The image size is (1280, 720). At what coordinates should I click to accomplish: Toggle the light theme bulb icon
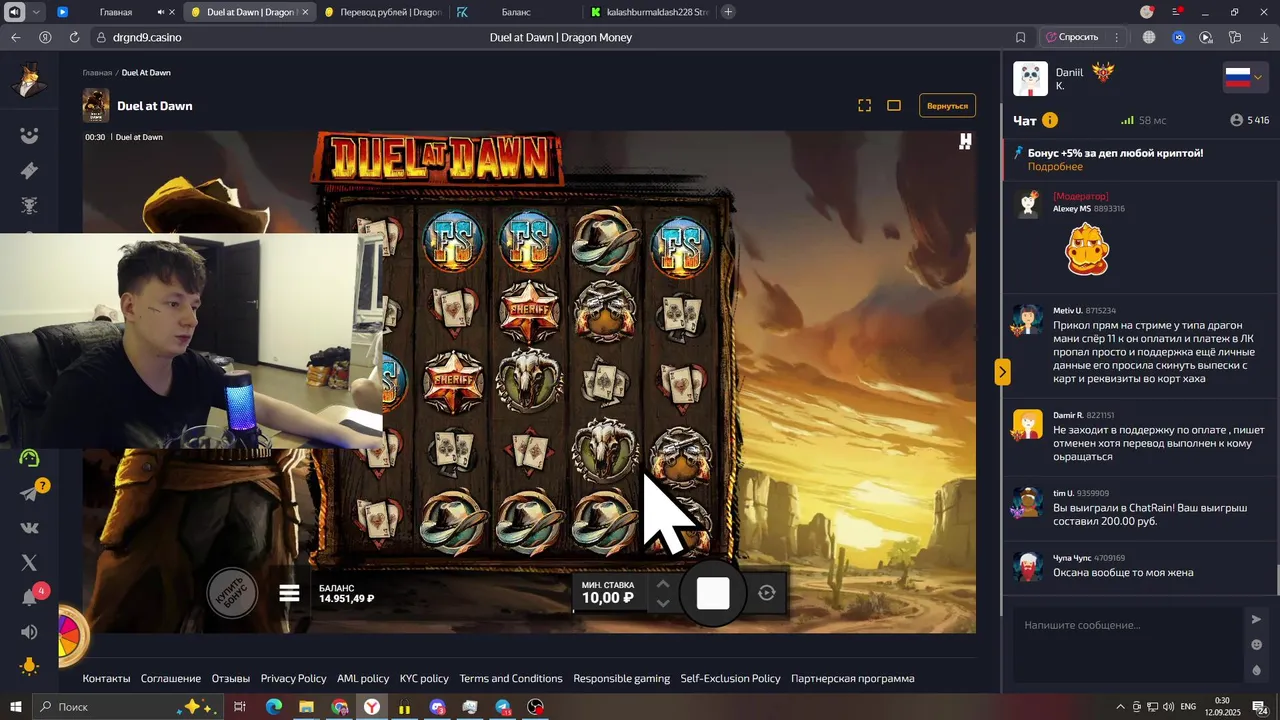[x=30, y=666]
